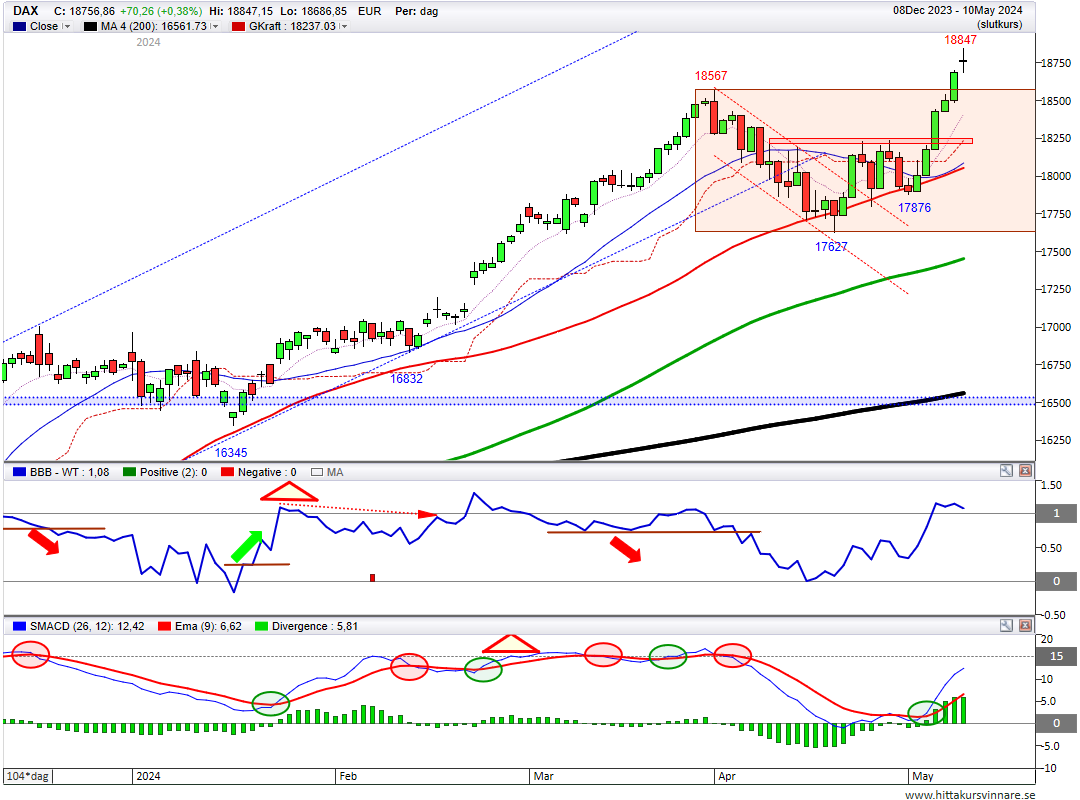Click the blue BBB - WT legend swatch
Viewport: 1080px width, 800px height.
(x=19, y=472)
